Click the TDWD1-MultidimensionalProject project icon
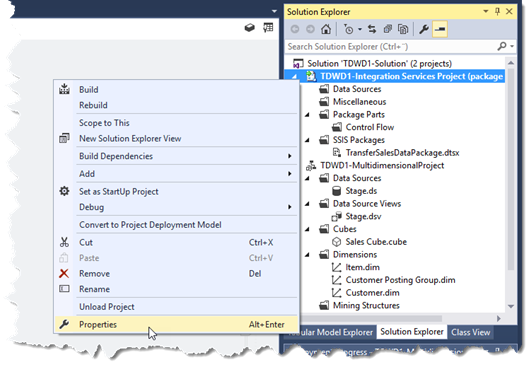Viewport: 529px width, 372px height. [311, 166]
